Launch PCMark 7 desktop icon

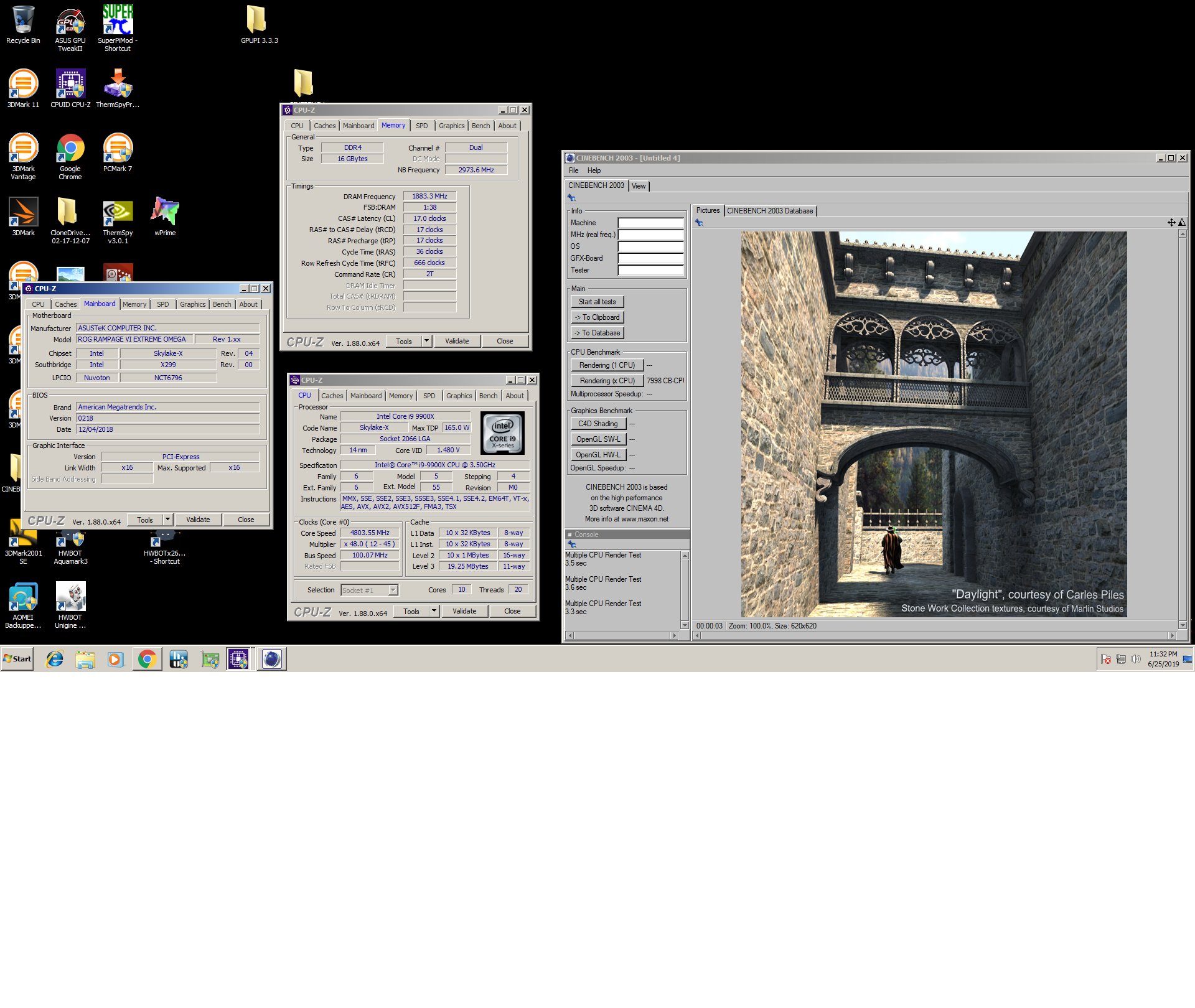tap(118, 153)
